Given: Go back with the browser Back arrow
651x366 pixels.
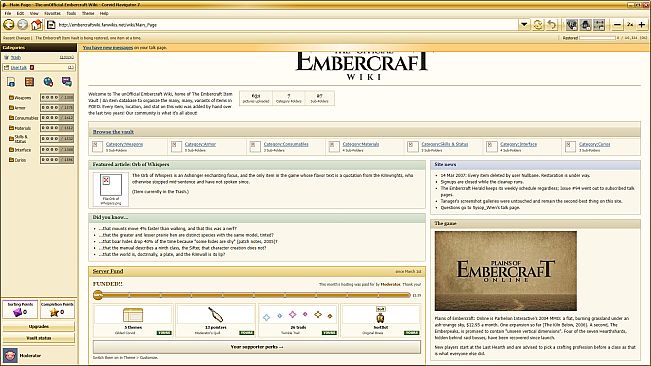Looking at the screenshot, I should click(x=8, y=24).
